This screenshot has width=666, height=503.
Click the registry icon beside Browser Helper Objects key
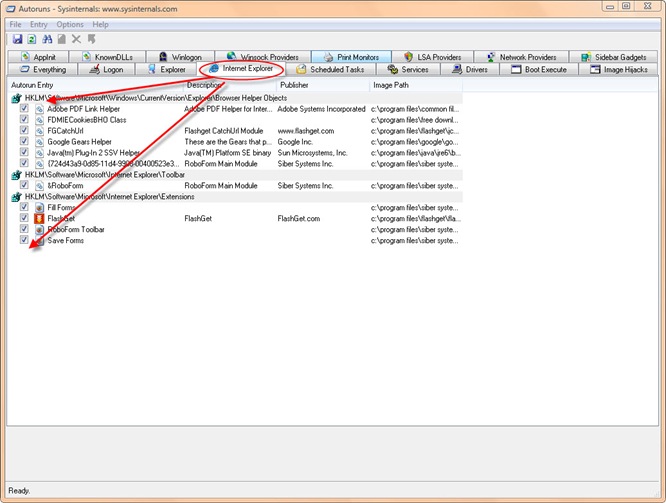pyautogui.click(x=16, y=98)
